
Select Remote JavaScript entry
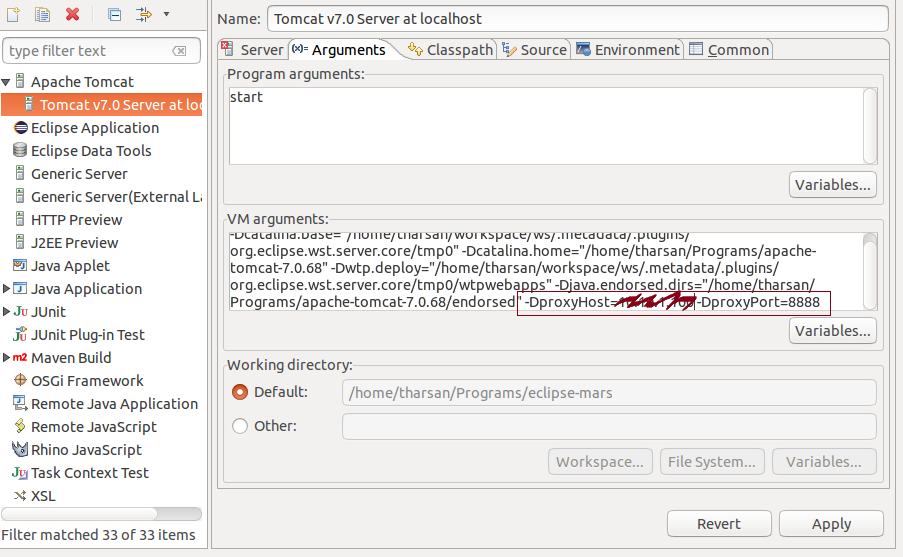(x=94, y=427)
